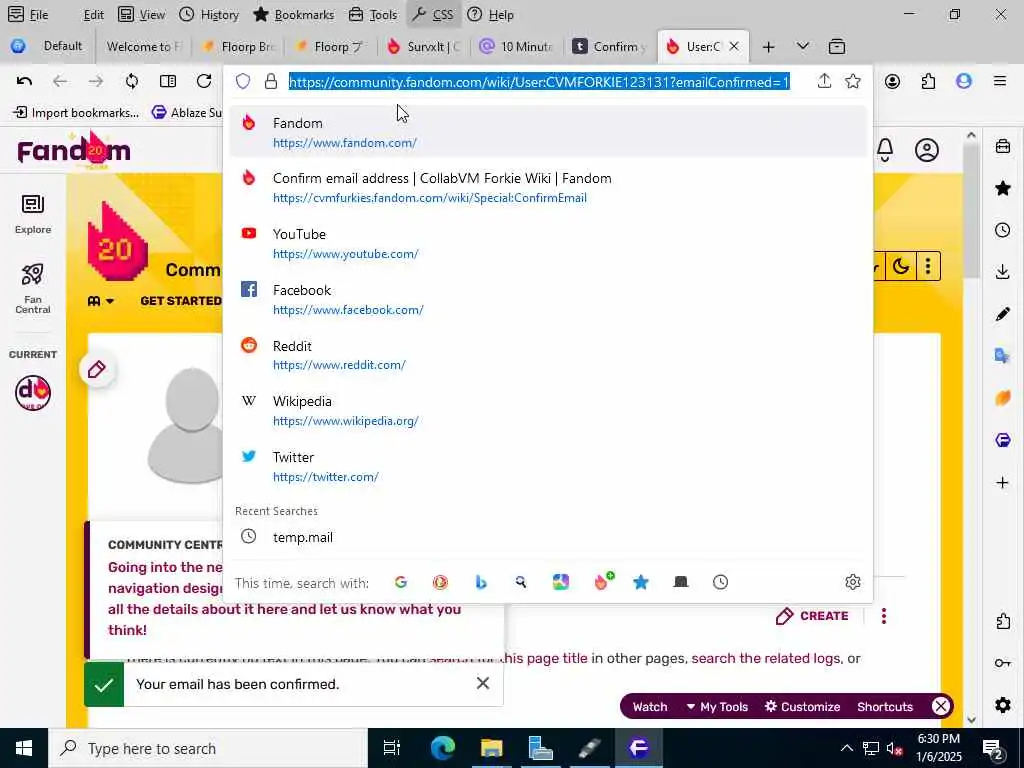Search bookmarks using the blue star icon
This screenshot has width=1024, height=768.
tap(641, 583)
